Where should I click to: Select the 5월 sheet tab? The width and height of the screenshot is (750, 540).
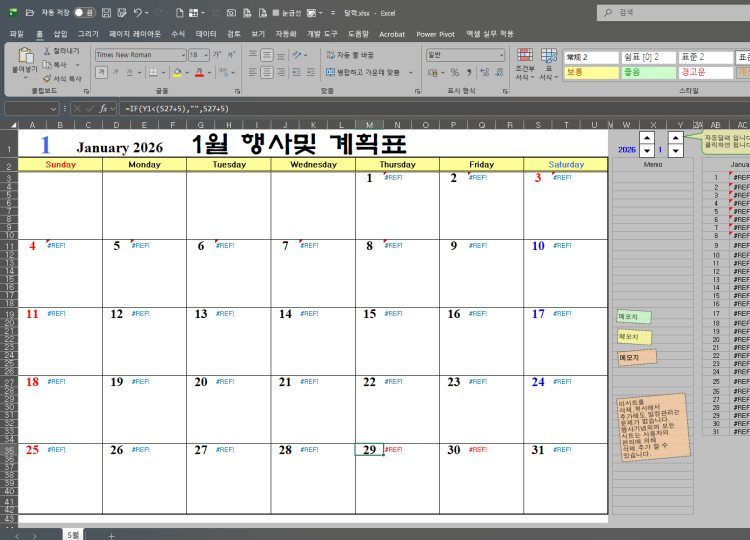click(x=72, y=535)
